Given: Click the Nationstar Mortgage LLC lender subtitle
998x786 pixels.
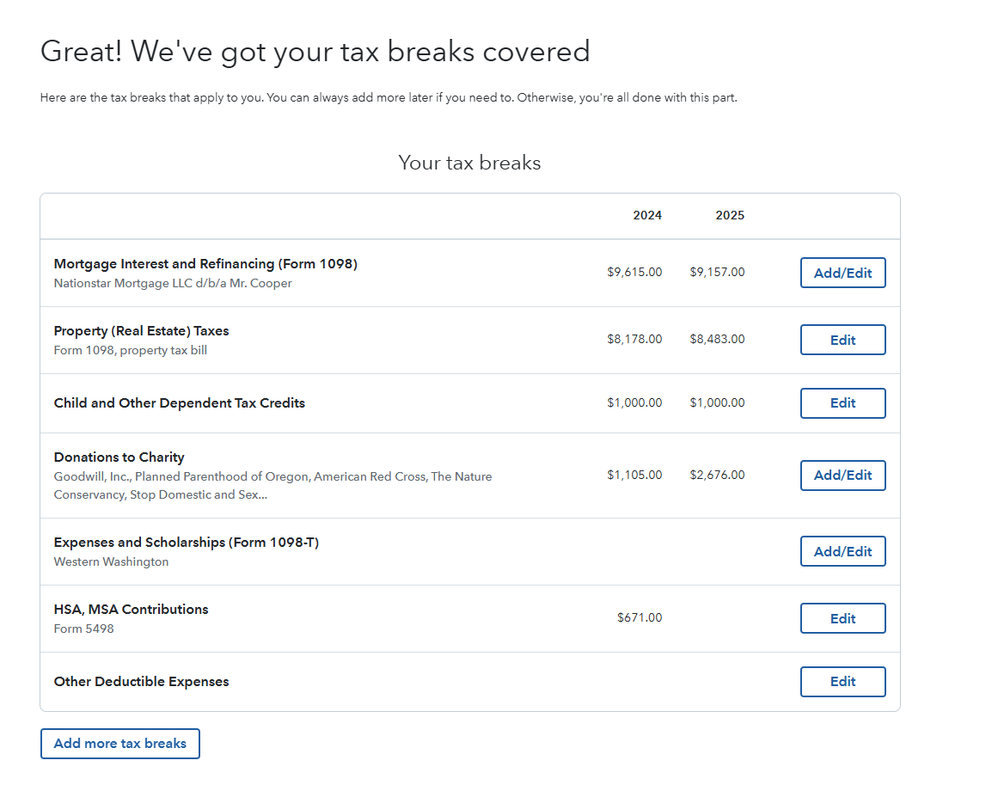Looking at the screenshot, I should [x=172, y=283].
